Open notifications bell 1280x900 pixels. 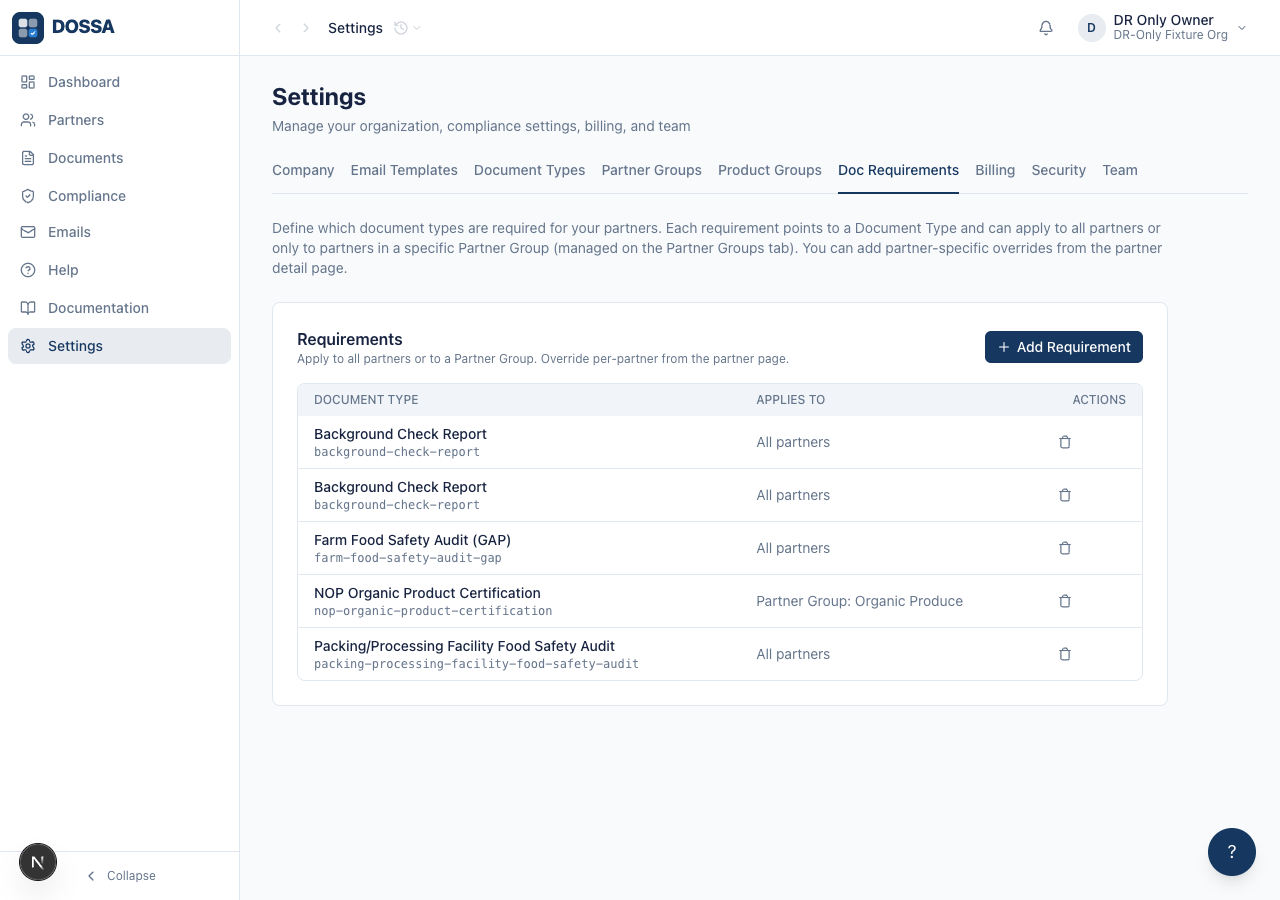[x=1046, y=28]
